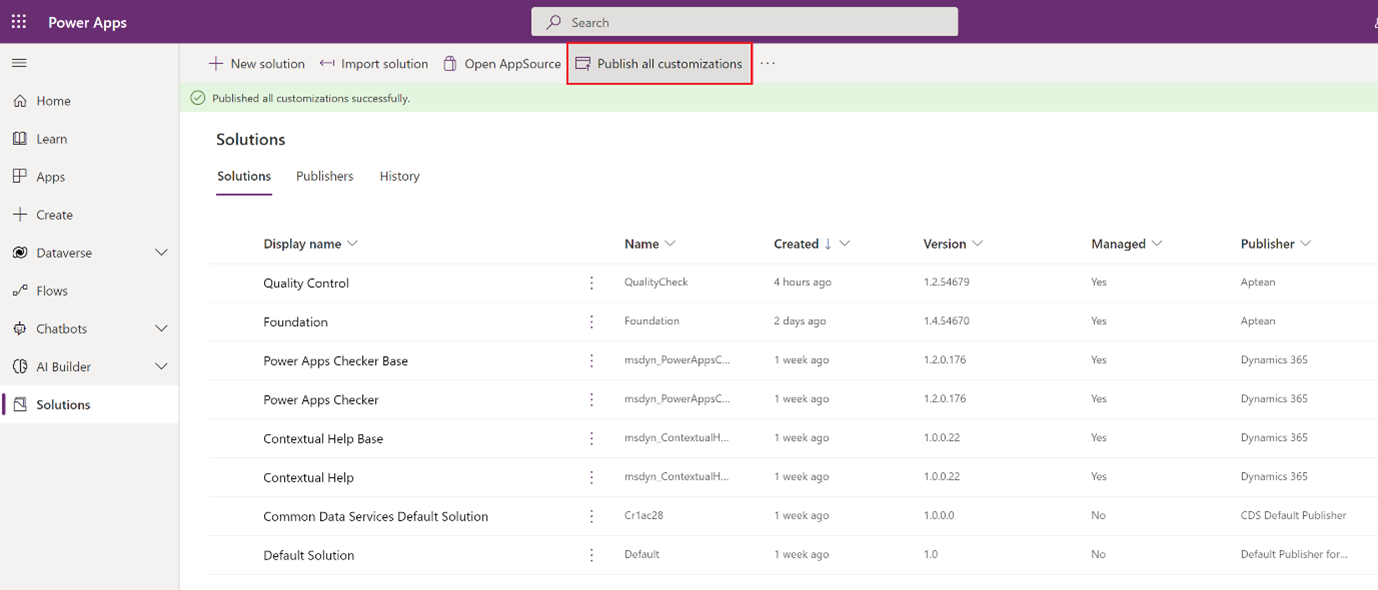Image resolution: width=1378 pixels, height=590 pixels.
Task: Open the Learn section
Action: (51, 139)
